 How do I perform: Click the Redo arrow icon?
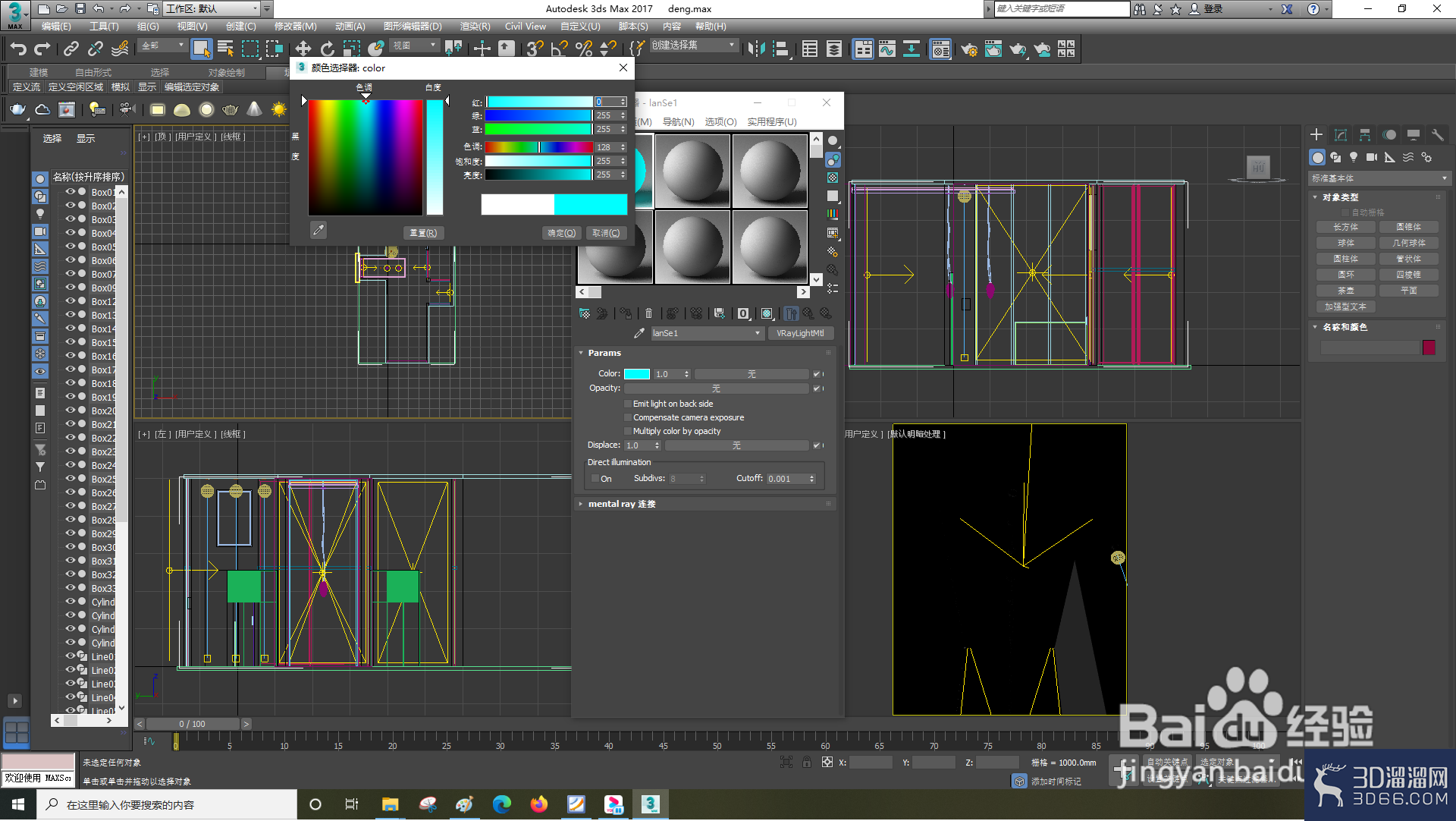(x=43, y=49)
